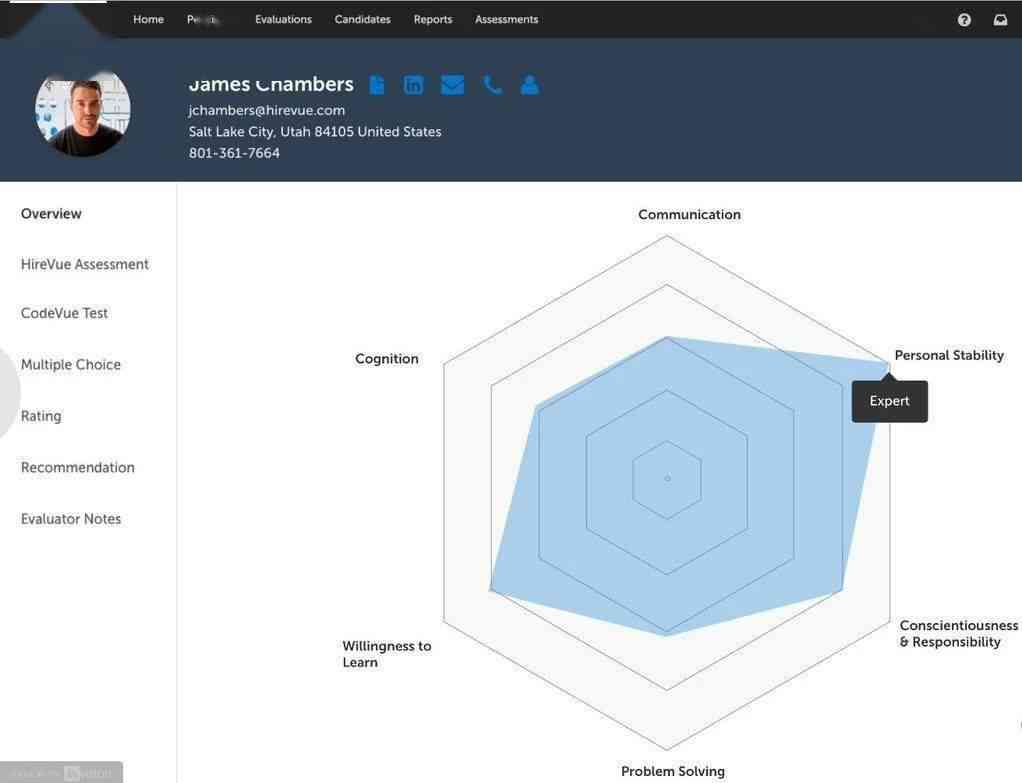Open the help question mark icon
Screen dimensions: 1022x783
pyautogui.click(x=964, y=20)
